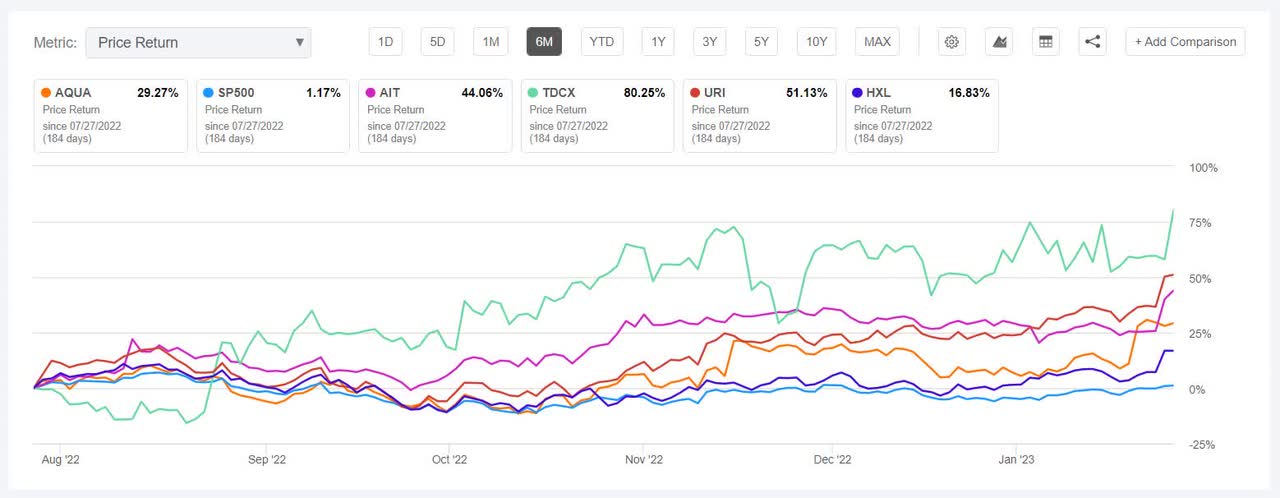
Task: Select the 10Y time range
Action: [x=817, y=41]
